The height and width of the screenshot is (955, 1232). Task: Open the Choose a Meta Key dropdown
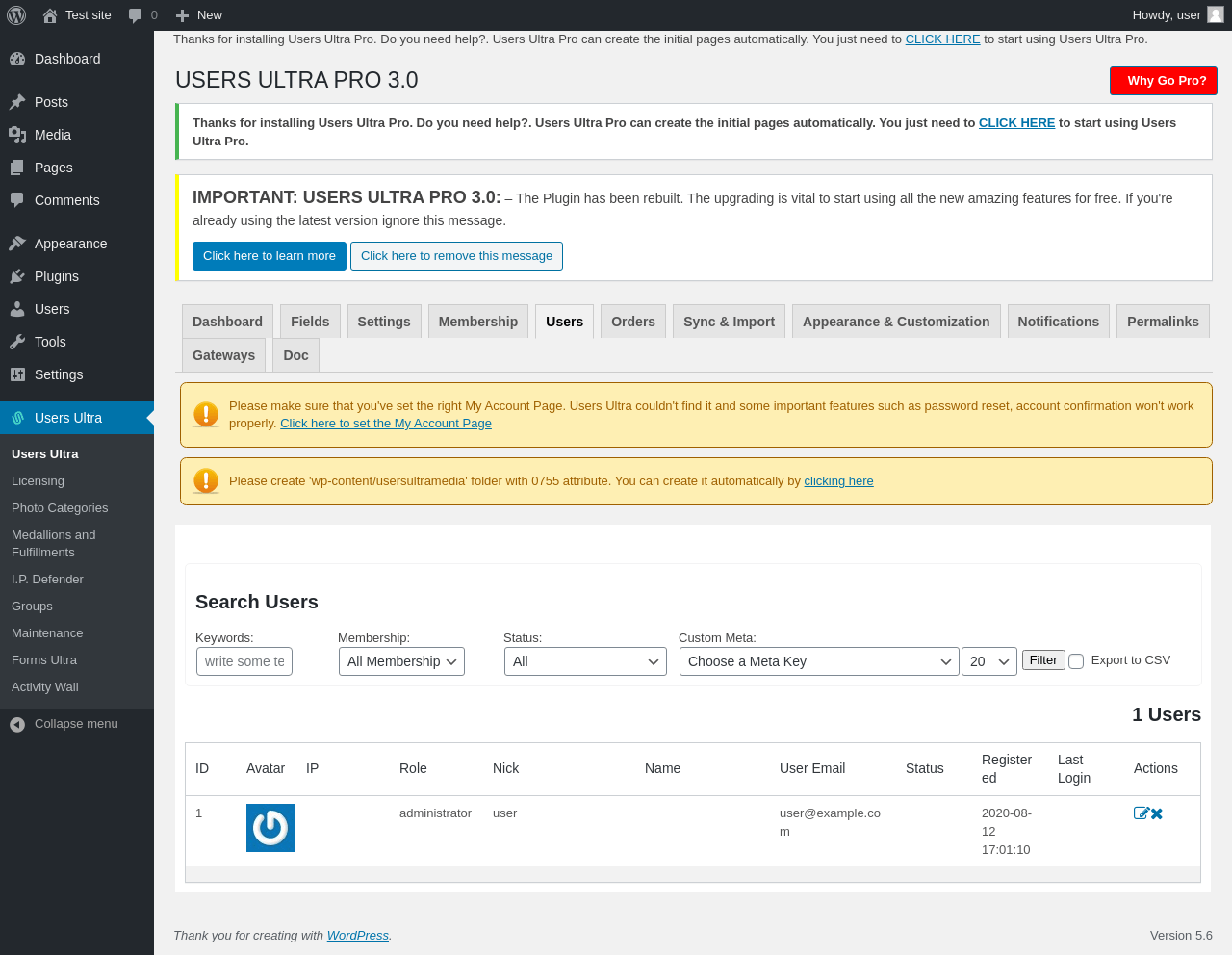[819, 661]
